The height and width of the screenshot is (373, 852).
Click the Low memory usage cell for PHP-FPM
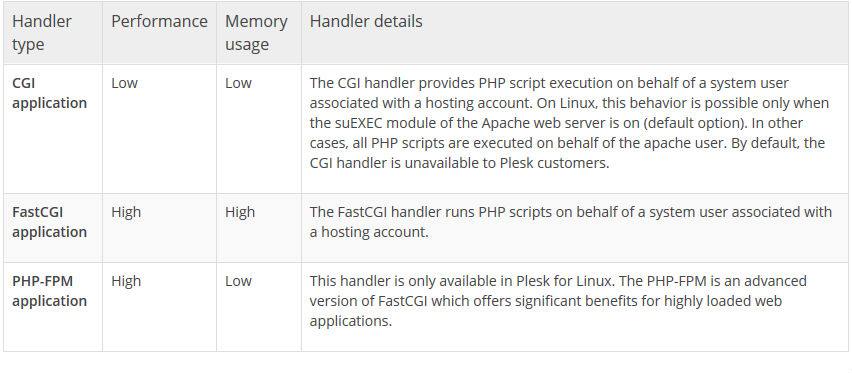[x=239, y=281]
